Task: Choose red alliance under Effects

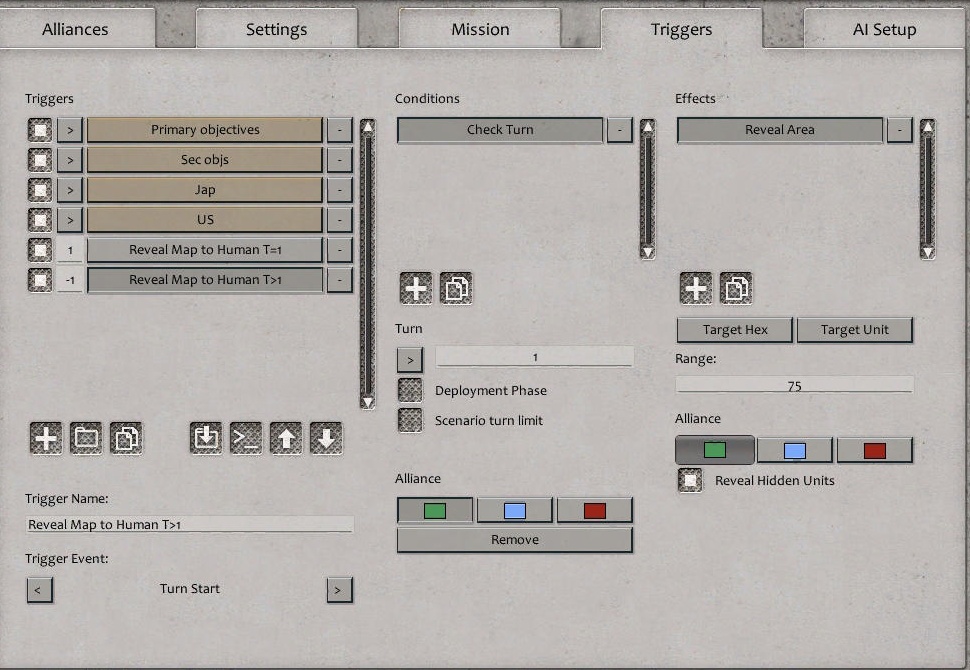Action: 875,450
